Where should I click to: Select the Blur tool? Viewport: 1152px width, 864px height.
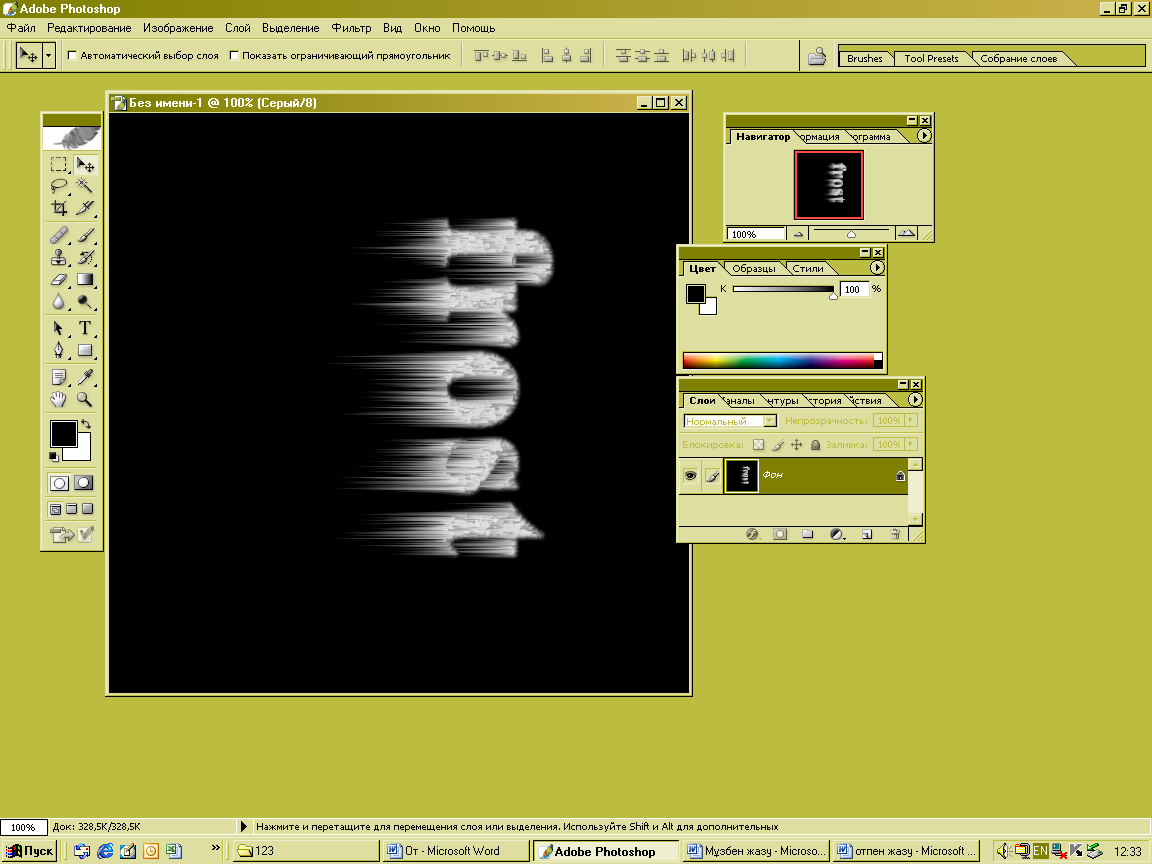pyautogui.click(x=59, y=301)
